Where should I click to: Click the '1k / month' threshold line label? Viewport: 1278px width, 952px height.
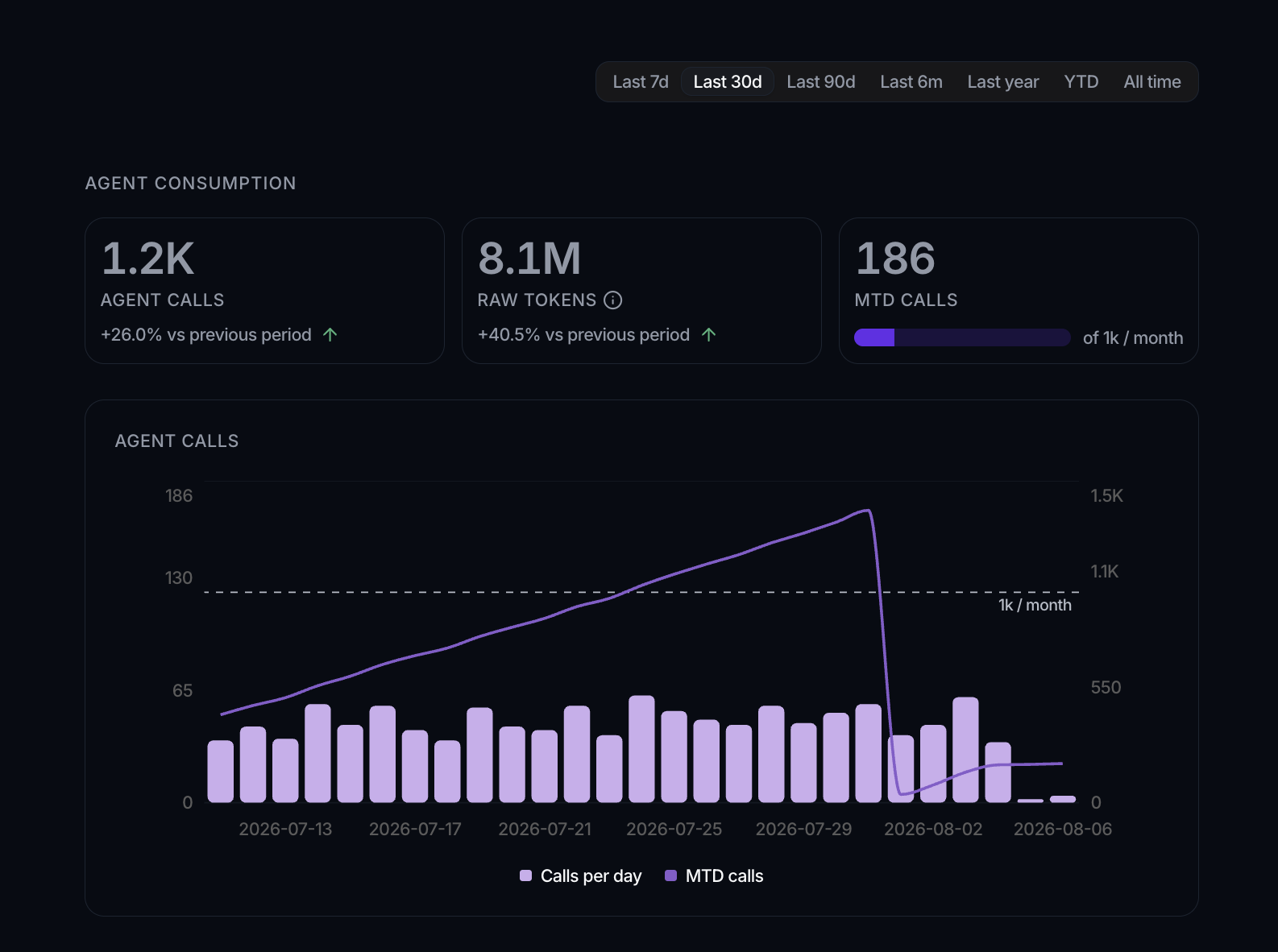(x=1035, y=605)
